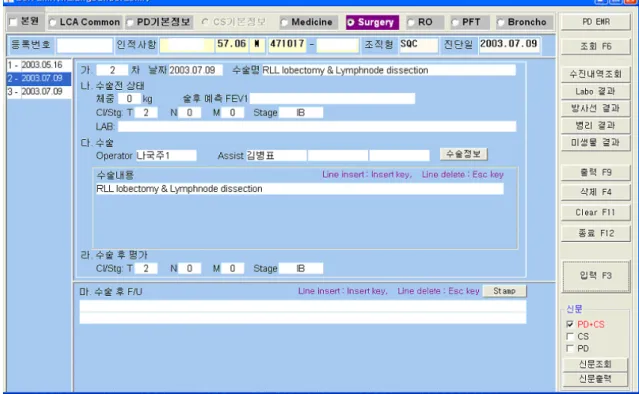Click the 출력 F9 button

point(595,173)
